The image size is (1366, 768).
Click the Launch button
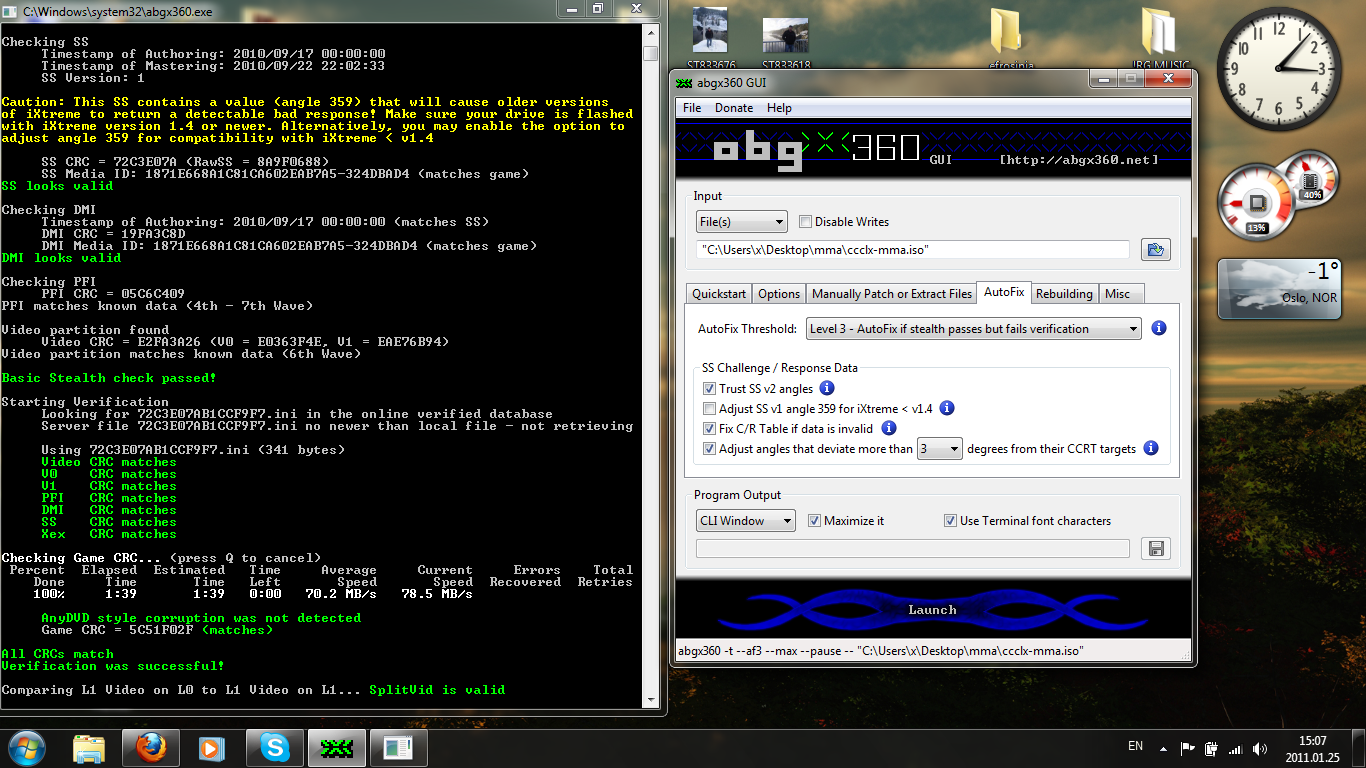(x=932, y=610)
